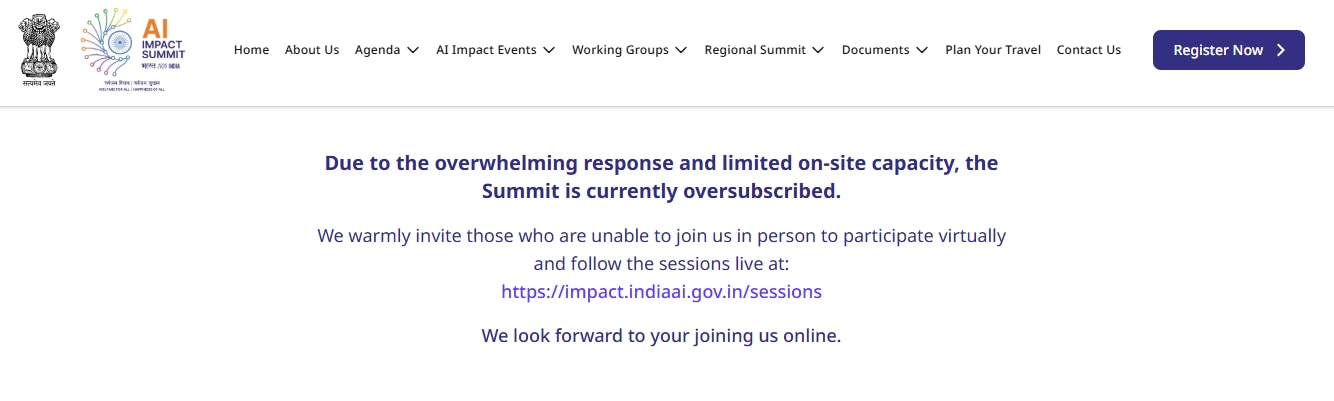Open the About Us page
1334x401 pixels.
[x=312, y=50]
